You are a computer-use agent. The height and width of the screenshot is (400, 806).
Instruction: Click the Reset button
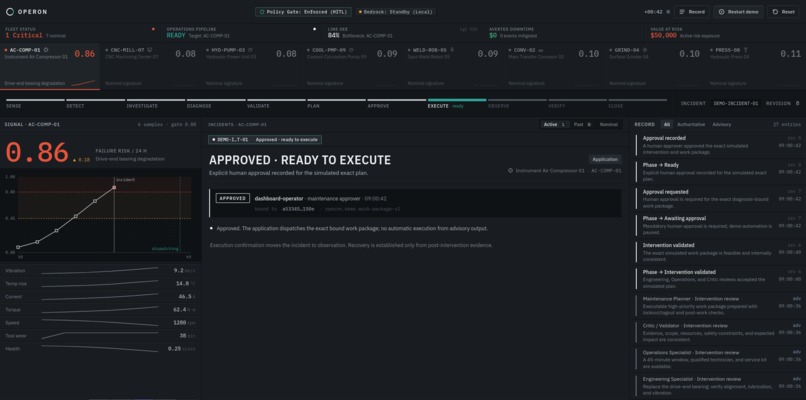tap(783, 11)
